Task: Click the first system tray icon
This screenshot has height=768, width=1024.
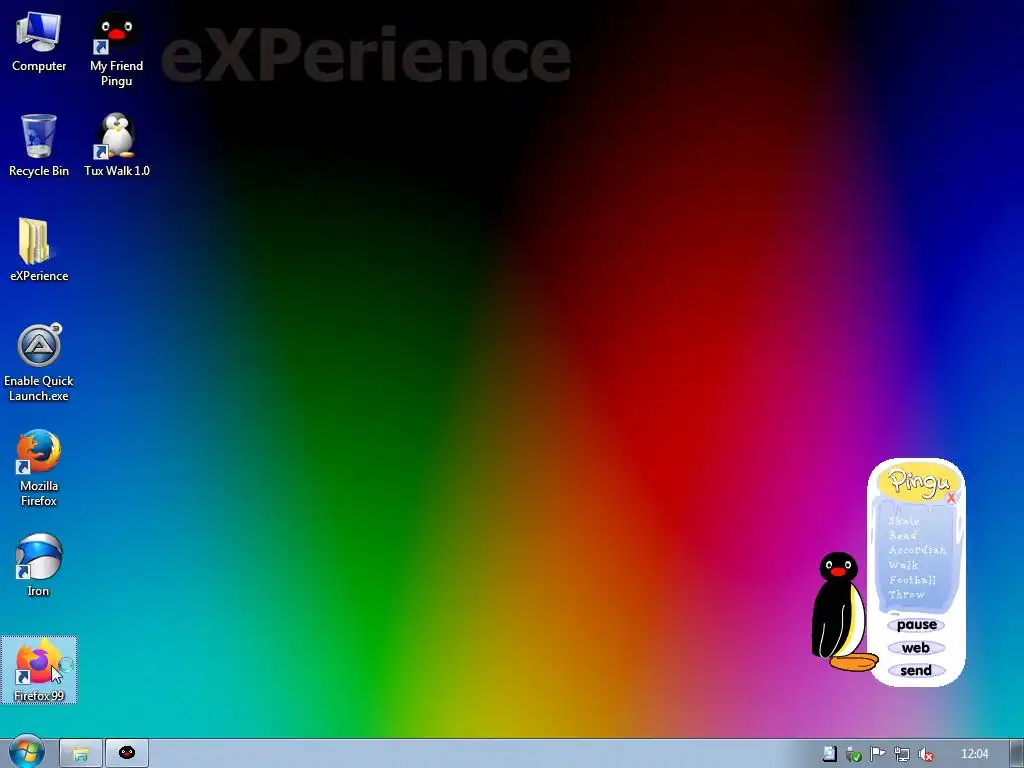Action: (829, 754)
